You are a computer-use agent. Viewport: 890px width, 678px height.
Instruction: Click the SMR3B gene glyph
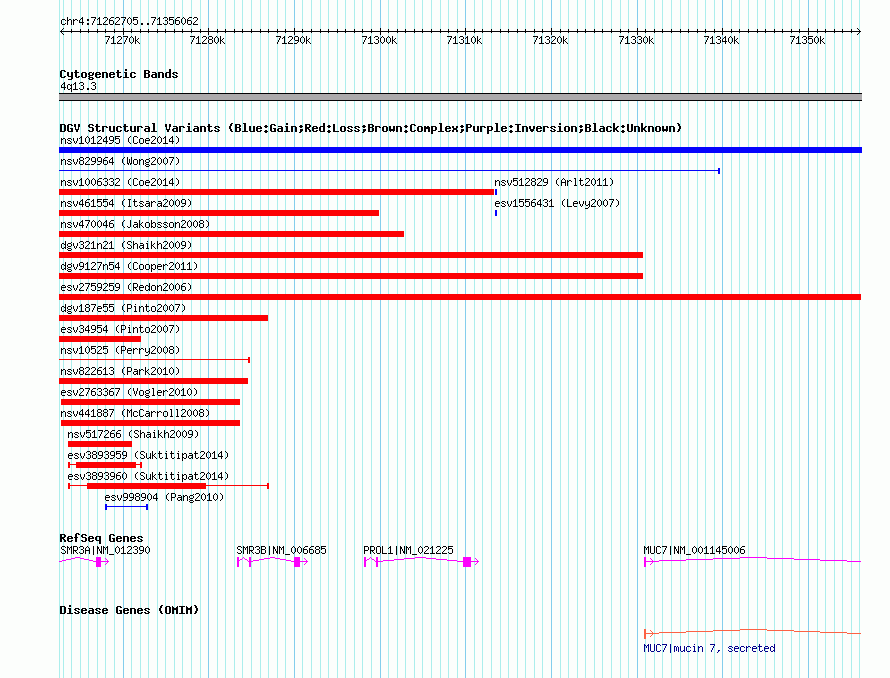272,562
